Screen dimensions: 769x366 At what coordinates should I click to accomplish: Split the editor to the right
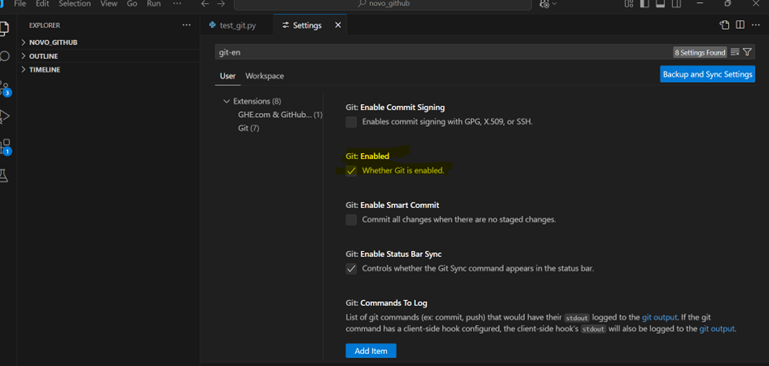[x=740, y=25]
